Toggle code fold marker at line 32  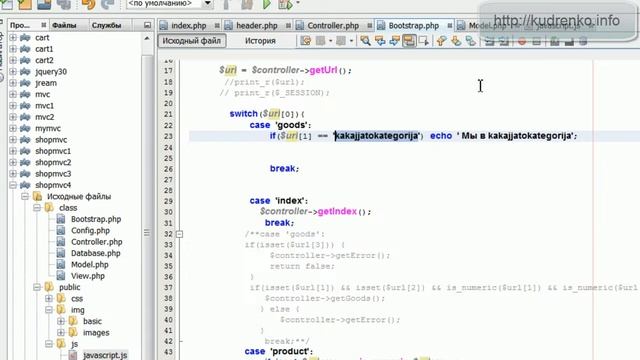[179, 234]
